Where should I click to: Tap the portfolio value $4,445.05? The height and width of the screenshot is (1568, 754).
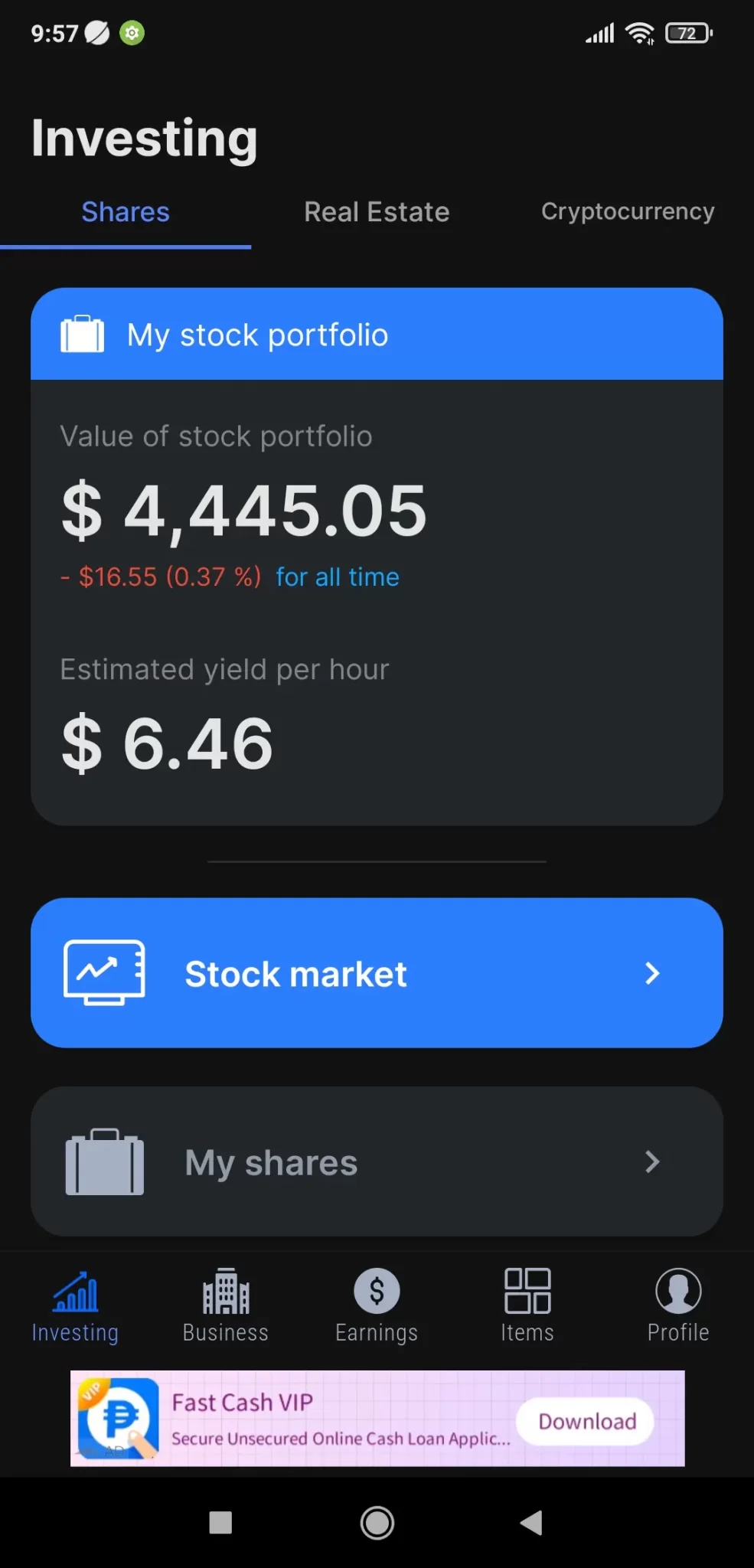[x=244, y=511]
